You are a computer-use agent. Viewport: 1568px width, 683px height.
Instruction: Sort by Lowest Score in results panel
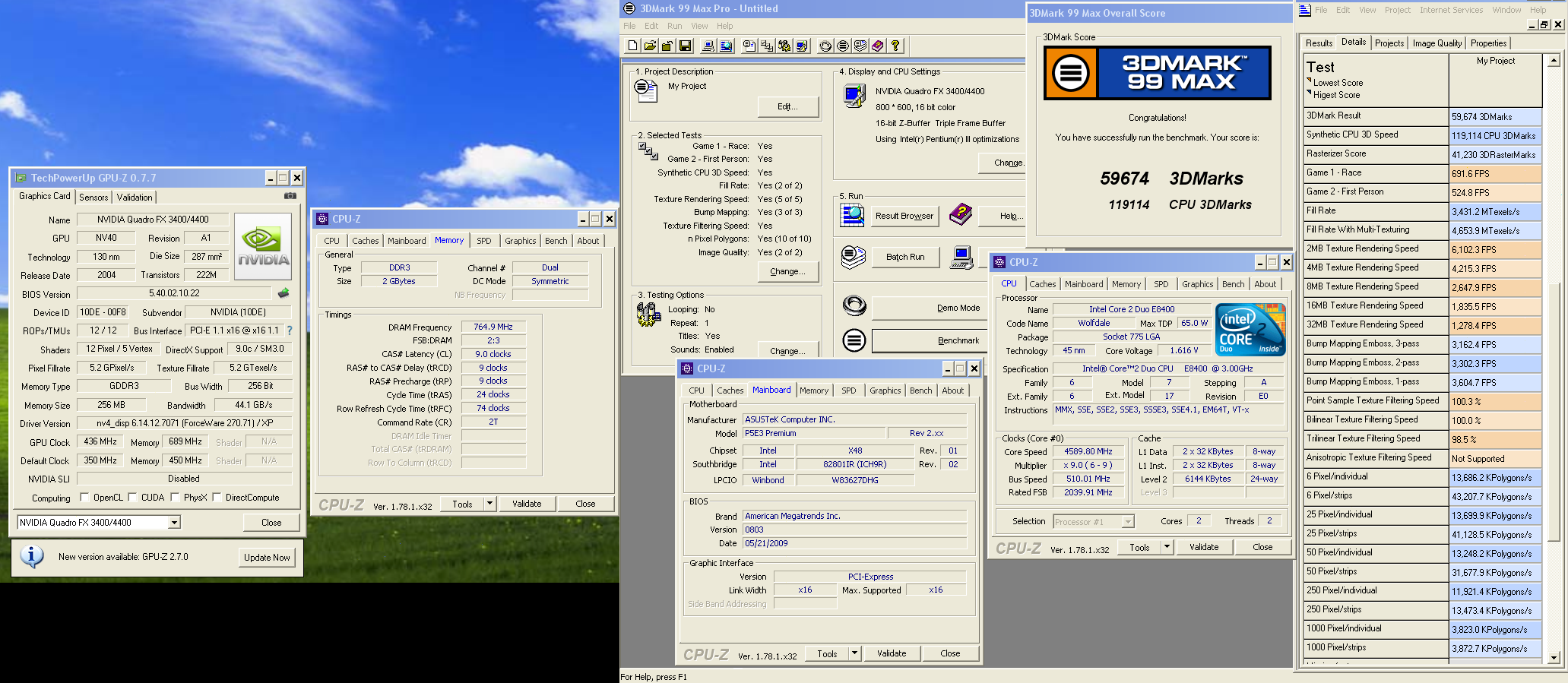(x=1338, y=83)
